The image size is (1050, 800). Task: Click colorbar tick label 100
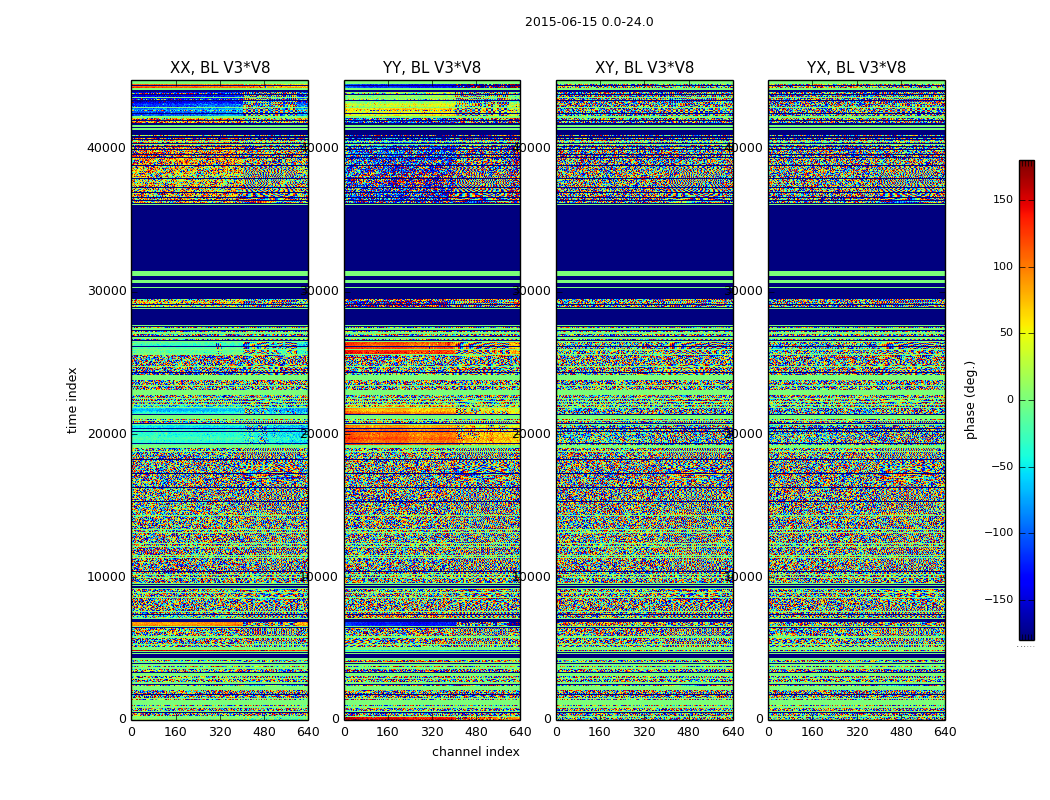1003,266
